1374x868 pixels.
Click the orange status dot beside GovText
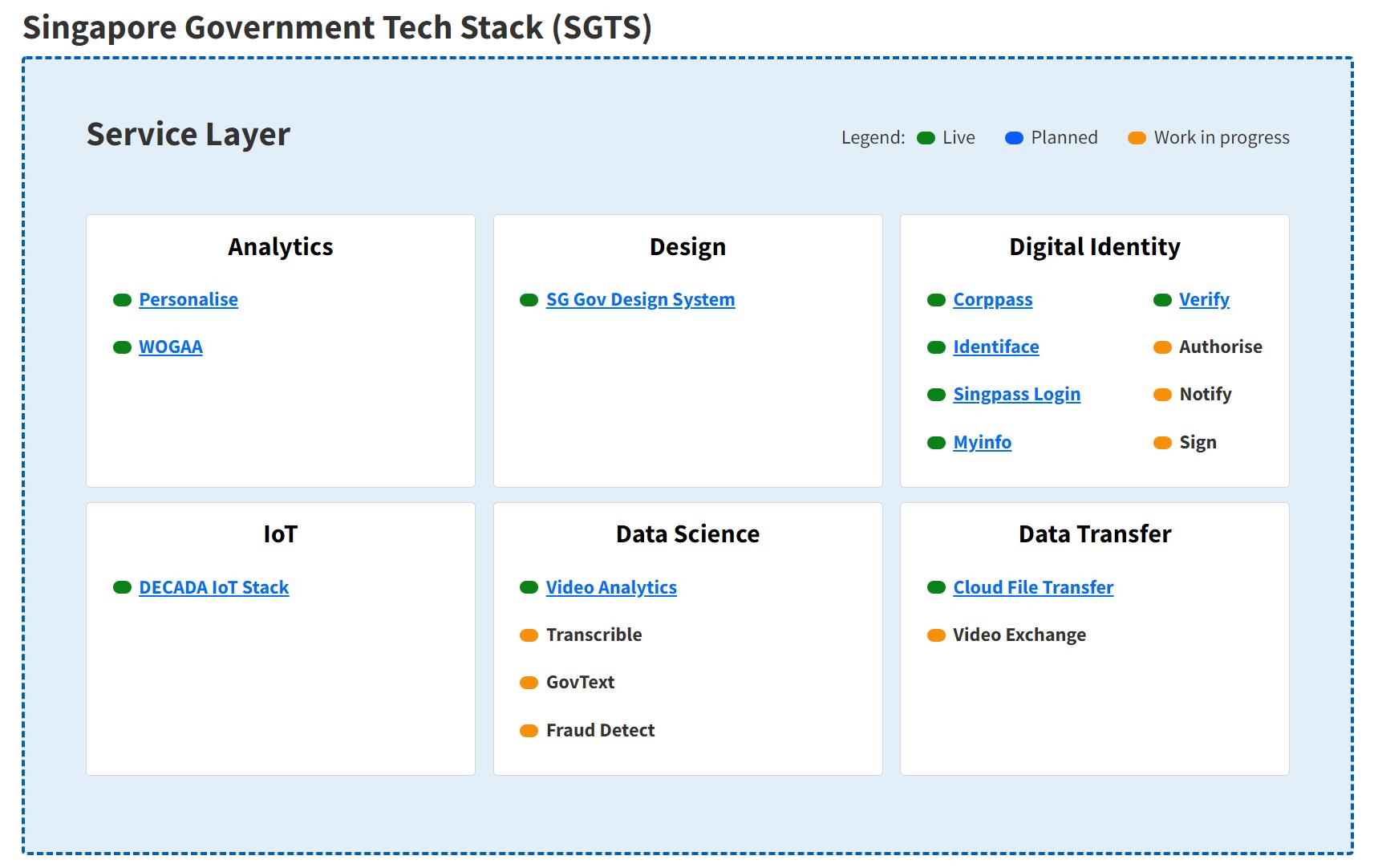coord(529,683)
